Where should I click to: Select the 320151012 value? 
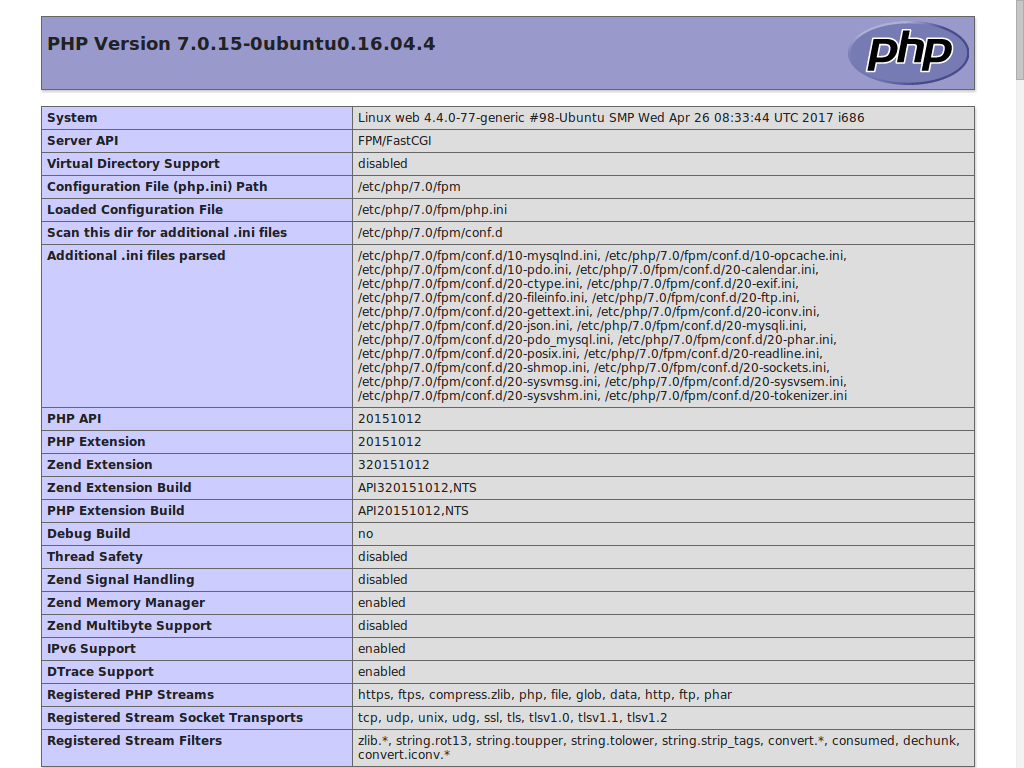[x=394, y=464]
